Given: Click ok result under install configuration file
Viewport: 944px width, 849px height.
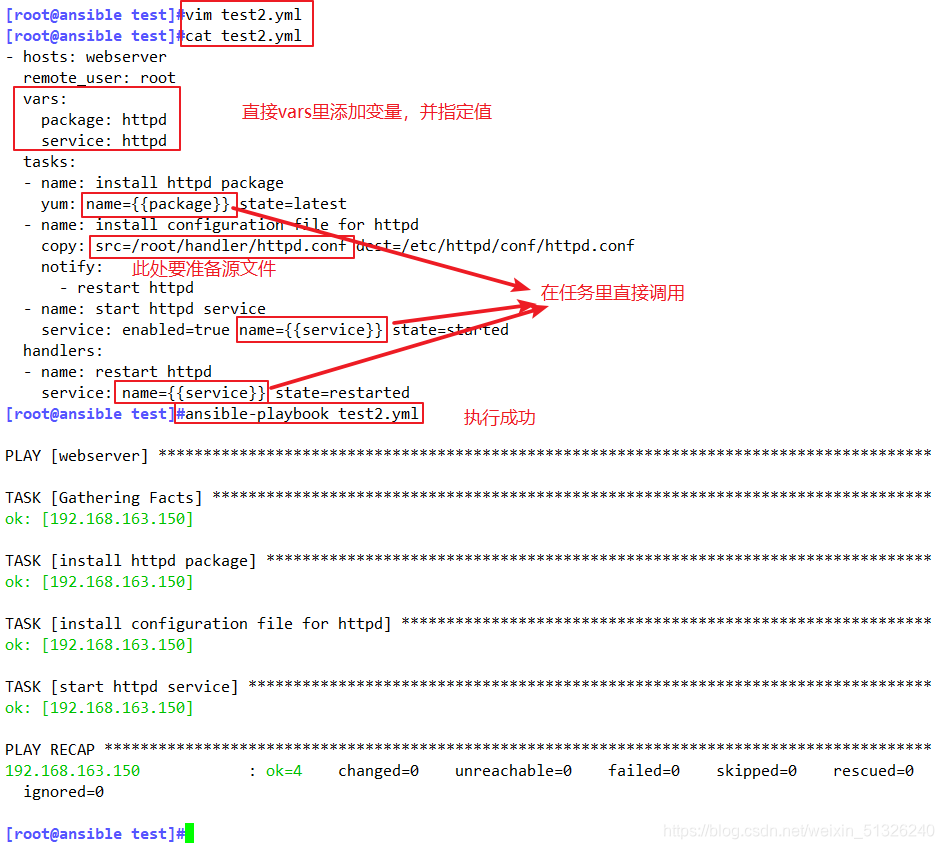Looking at the screenshot, I should pos(99,645).
